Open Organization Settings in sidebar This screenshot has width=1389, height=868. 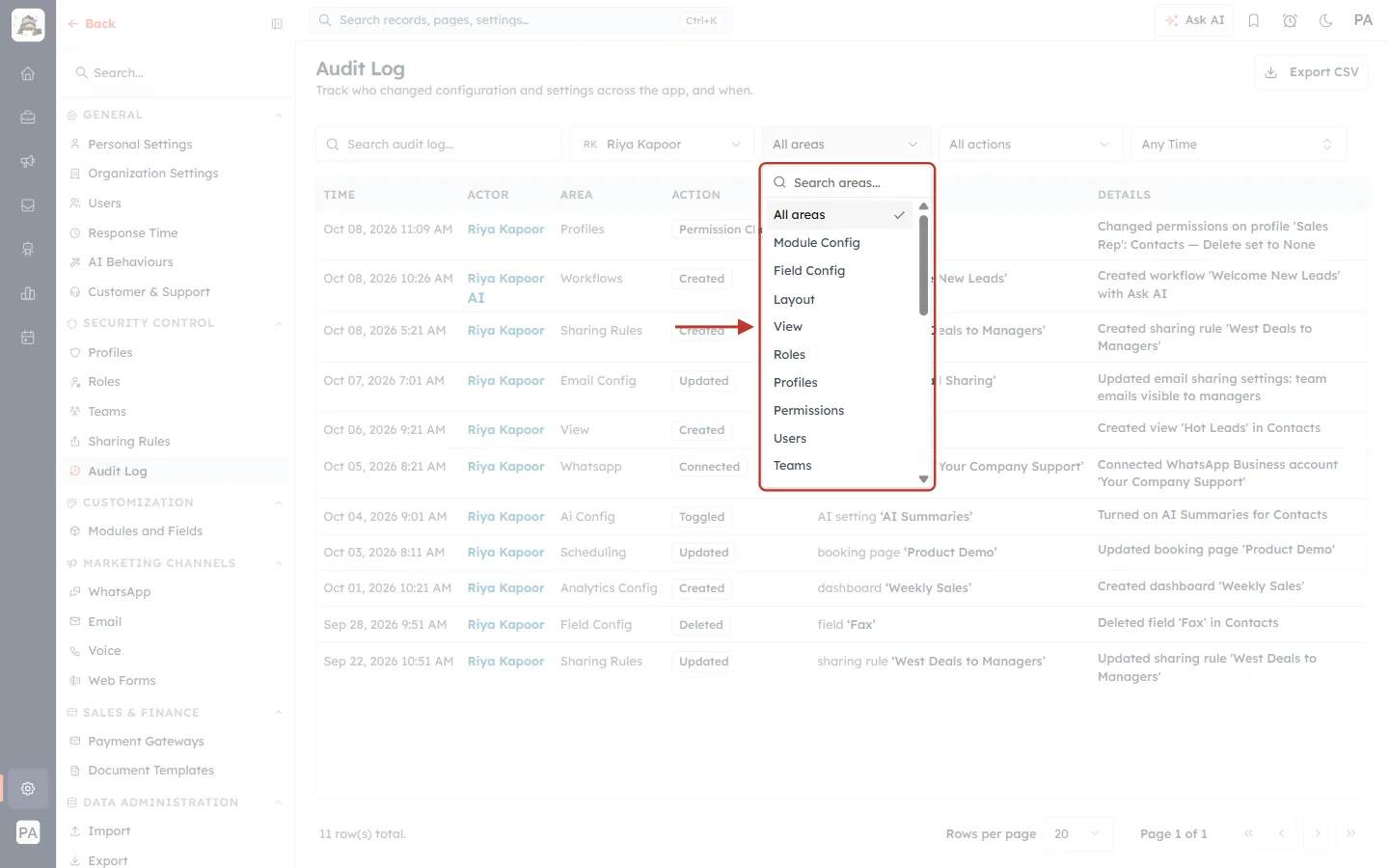point(153,174)
